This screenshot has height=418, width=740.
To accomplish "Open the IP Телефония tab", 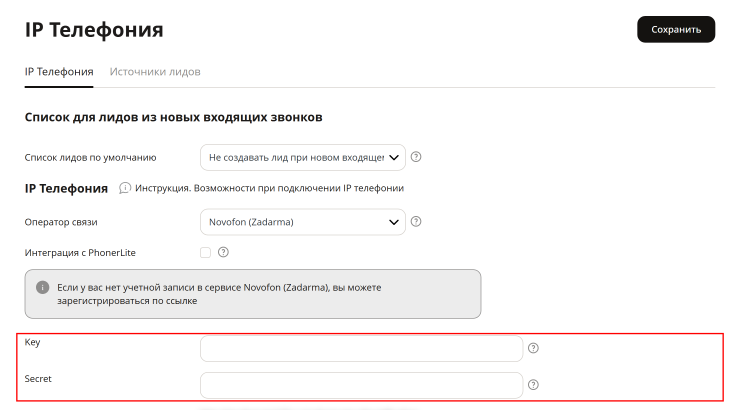I will tap(59, 72).
